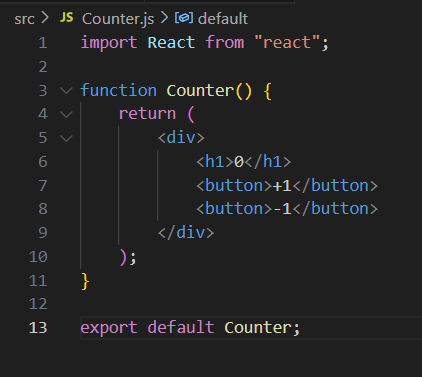Click opening button tag on line 8
422x377 pixels.
click(x=234, y=209)
